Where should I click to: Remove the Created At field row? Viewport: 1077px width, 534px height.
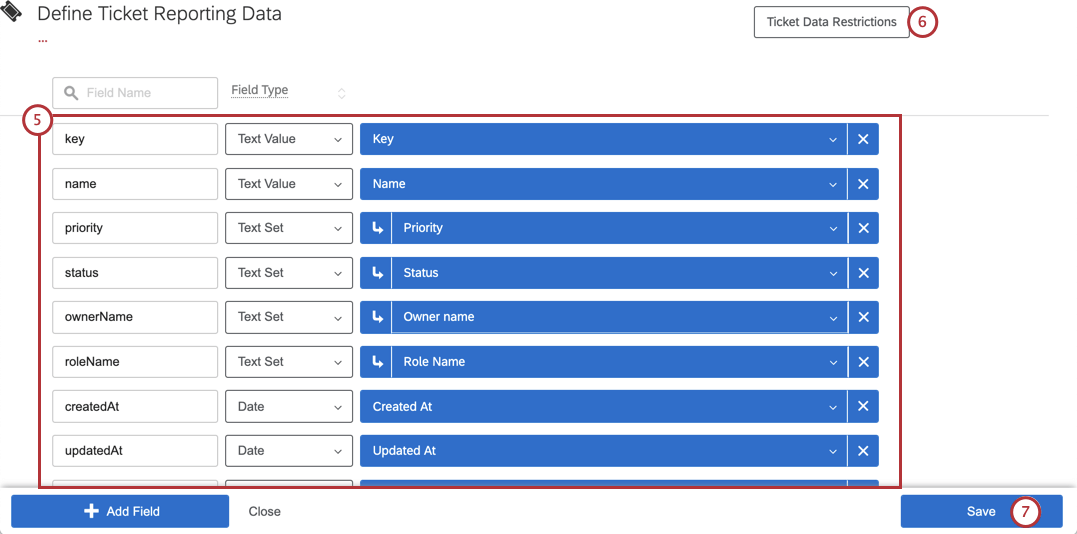[863, 407]
